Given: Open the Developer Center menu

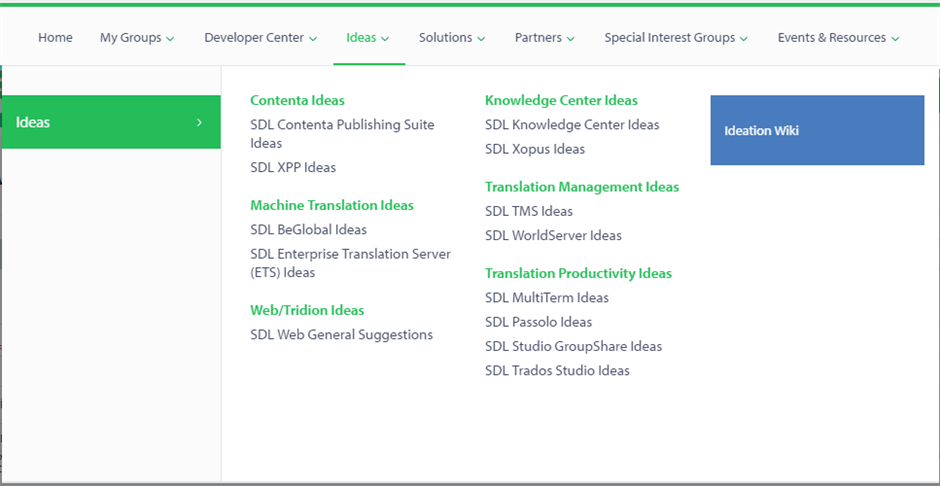Looking at the screenshot, I should pyautogui.click(x=261, y=38).
